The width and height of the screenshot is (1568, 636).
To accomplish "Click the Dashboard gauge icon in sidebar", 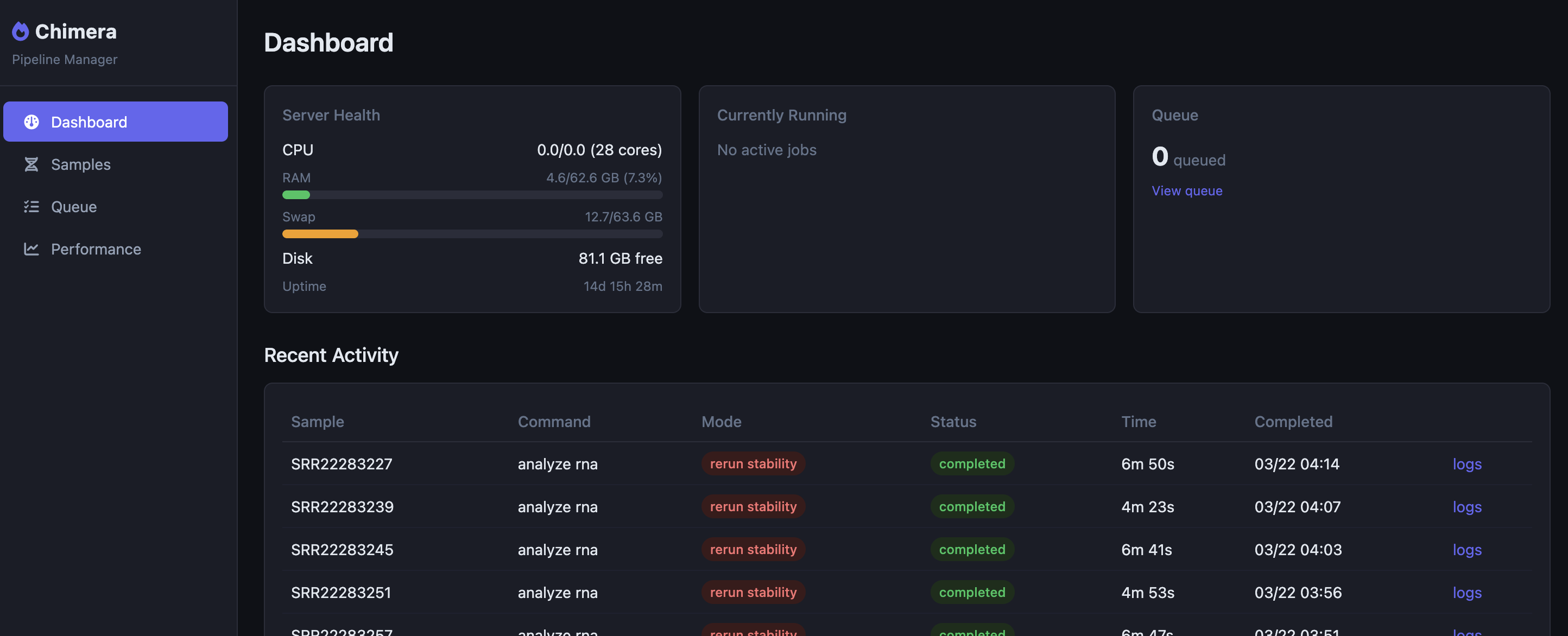I will coord(31,122).
